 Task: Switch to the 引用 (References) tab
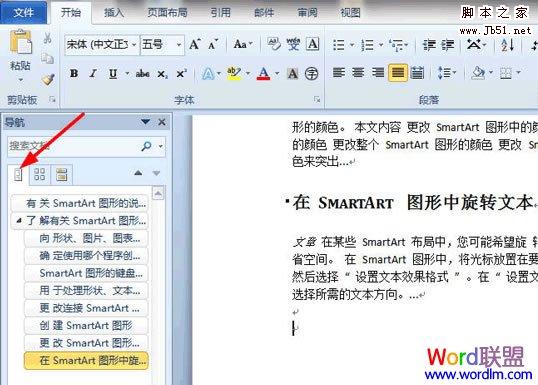(221, 13)
